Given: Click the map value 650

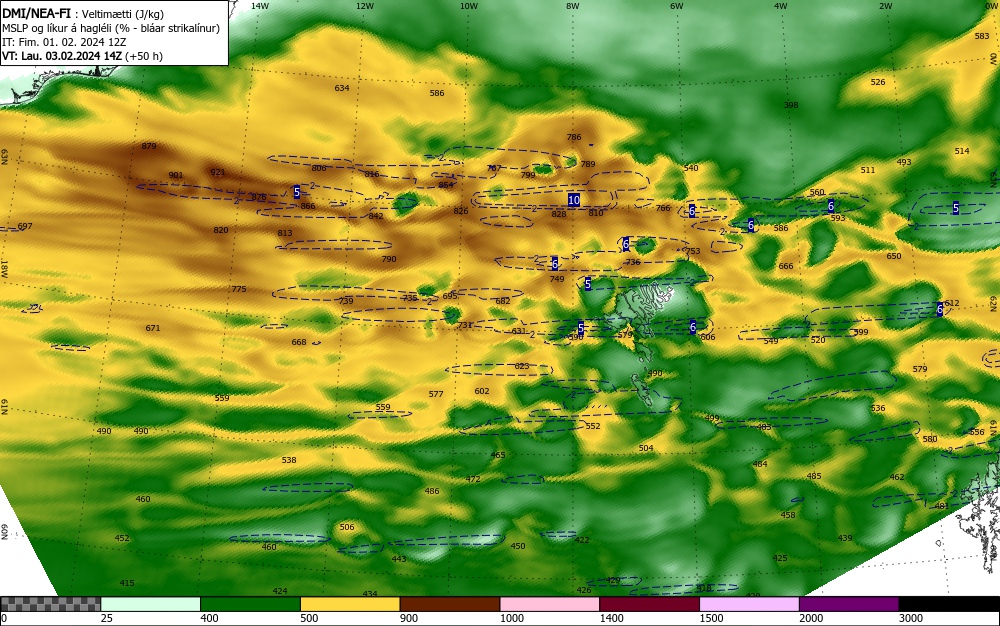Looking at the screenshot, I should tap(894, 256).
